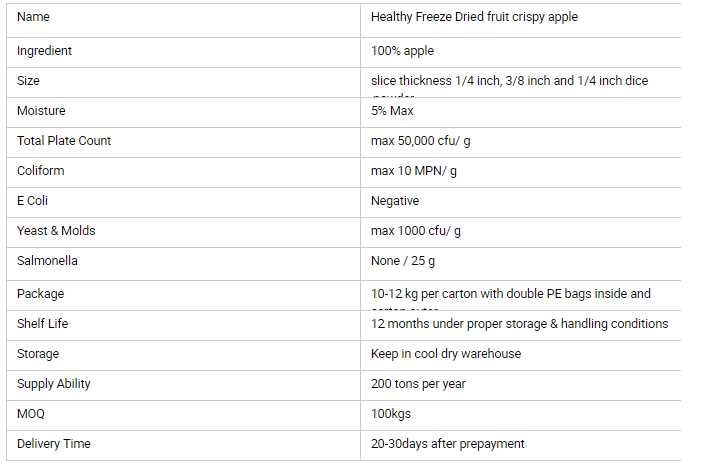Select the 'None / 25 g' Salmonella value
Viewport: 701px width, 476px height.
[403, 261]
